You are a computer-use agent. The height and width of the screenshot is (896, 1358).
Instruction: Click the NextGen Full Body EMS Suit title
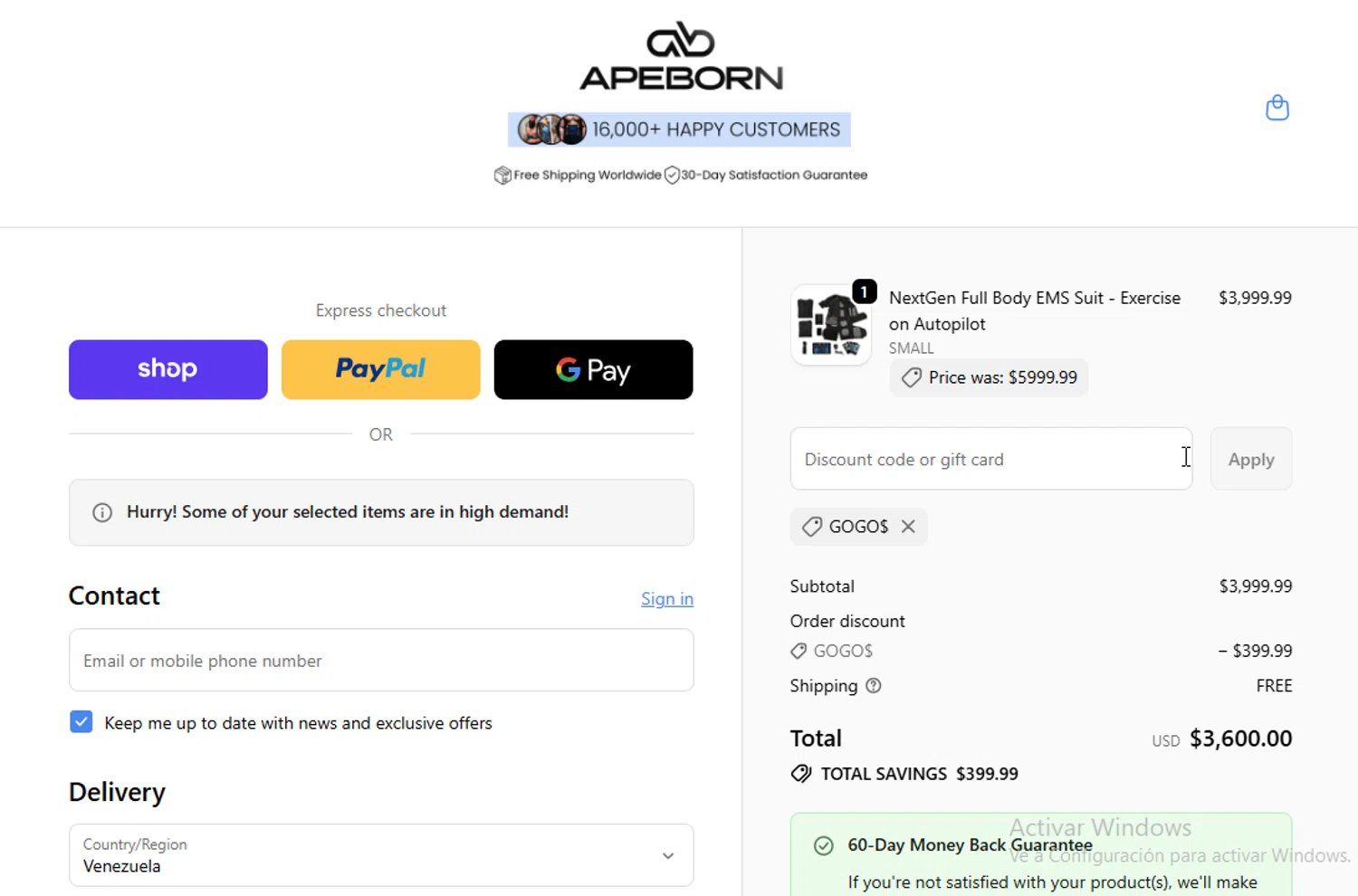pyautogui.click(x=1035, y=310)
